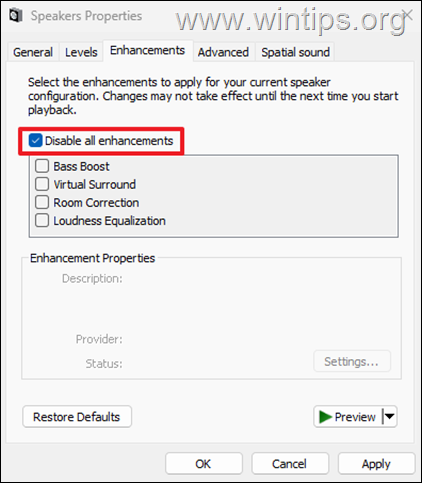422x483 pixels.
Task: Click the green play arrow on Preview
Action: (325, 417)
